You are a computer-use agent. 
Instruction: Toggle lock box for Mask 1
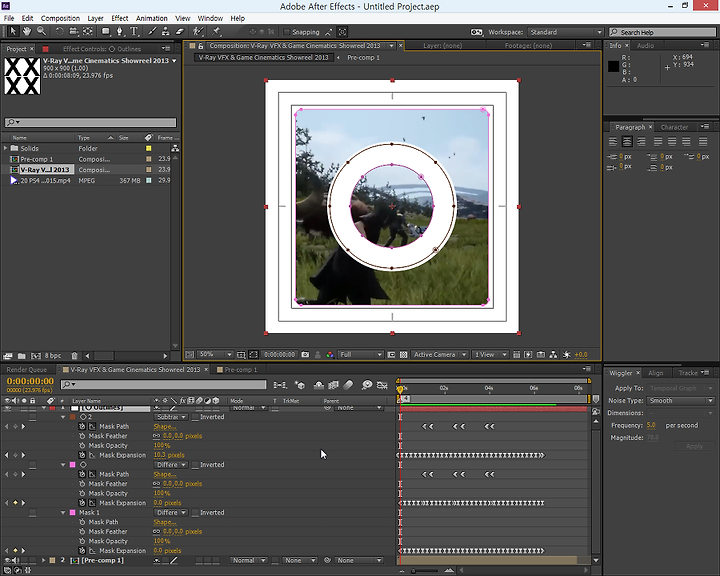(x=33, y=513)
